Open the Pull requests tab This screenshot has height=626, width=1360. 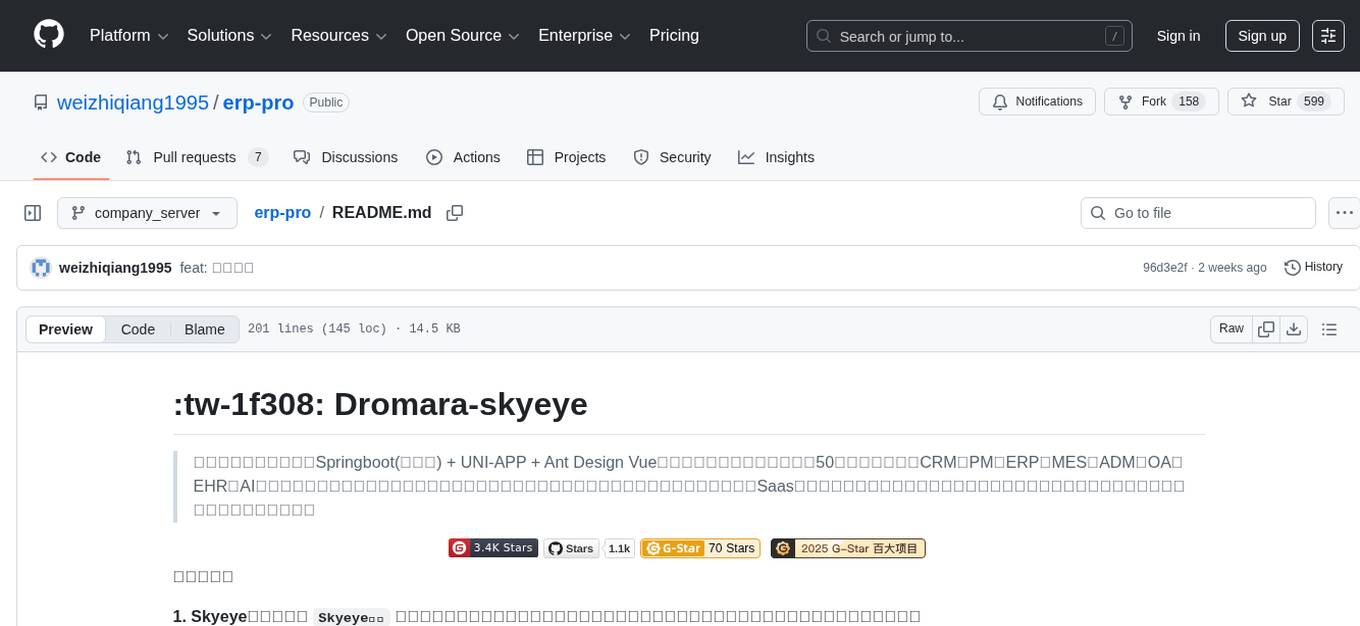click(196, 158)
